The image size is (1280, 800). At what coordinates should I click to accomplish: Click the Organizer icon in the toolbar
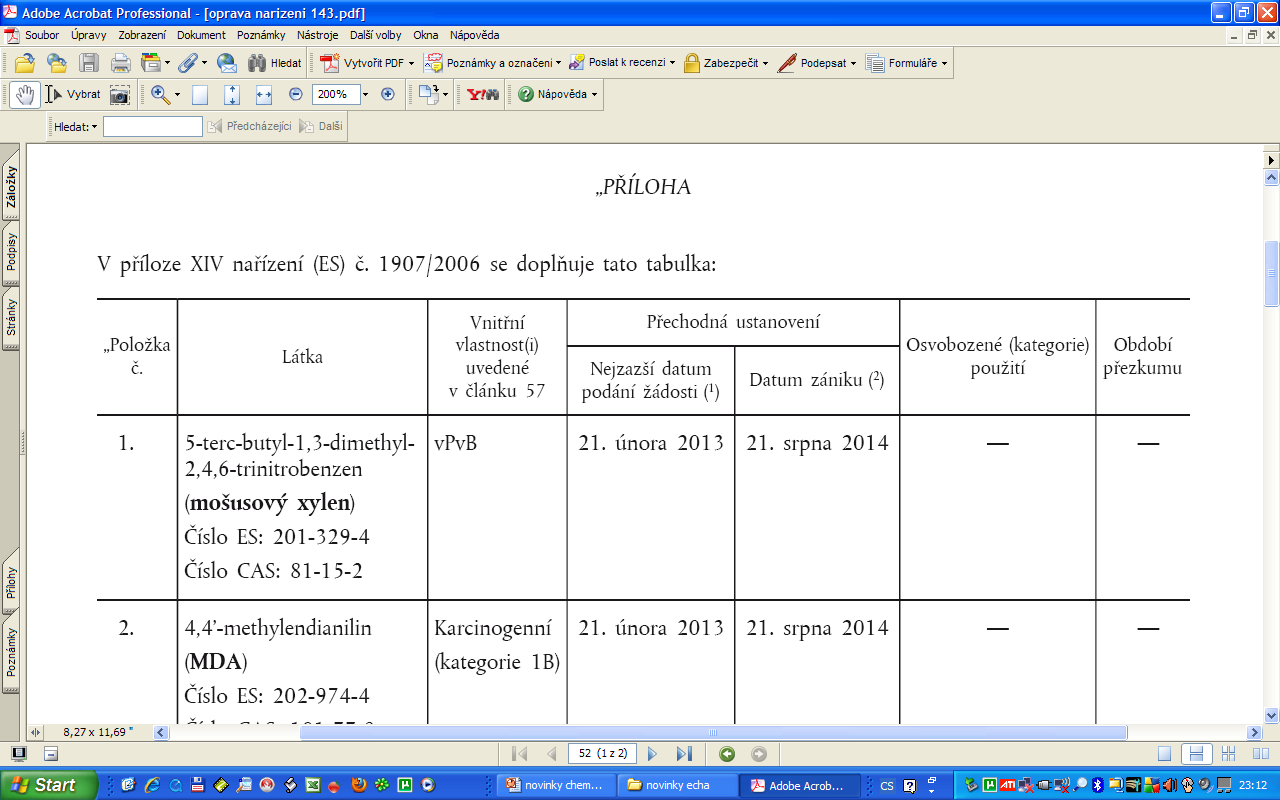coord(151,63)
